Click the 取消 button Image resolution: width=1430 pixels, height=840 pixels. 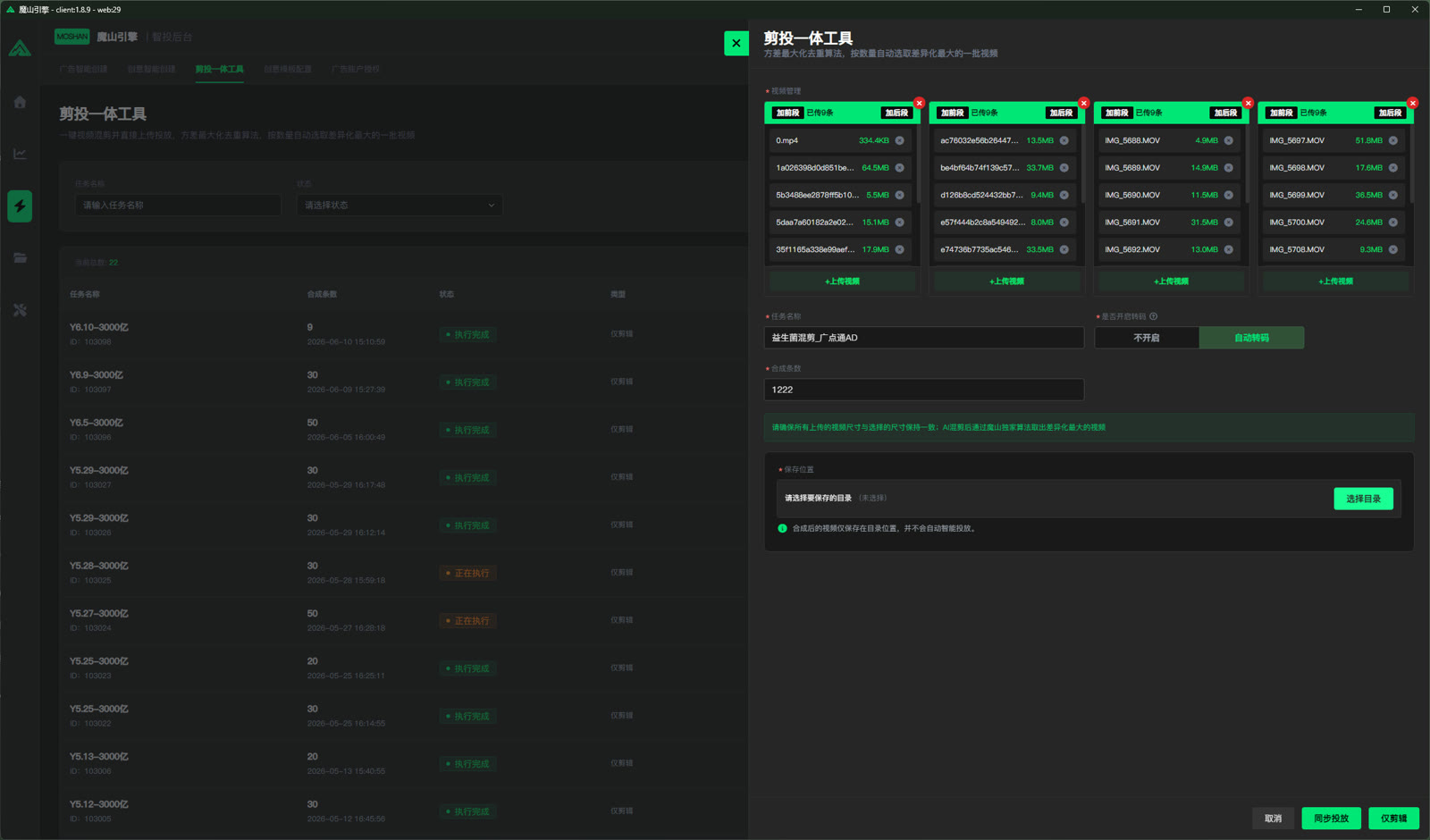pyautogui.click(x=1273, y=819)
